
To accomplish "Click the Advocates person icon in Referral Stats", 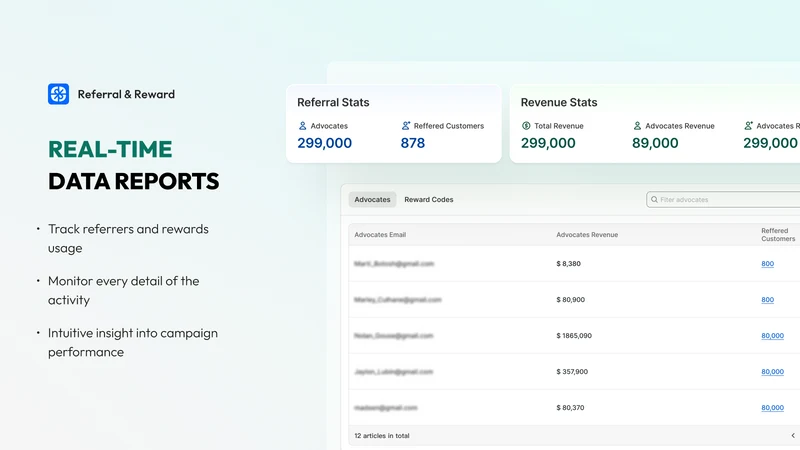I will tap(303, 126).
